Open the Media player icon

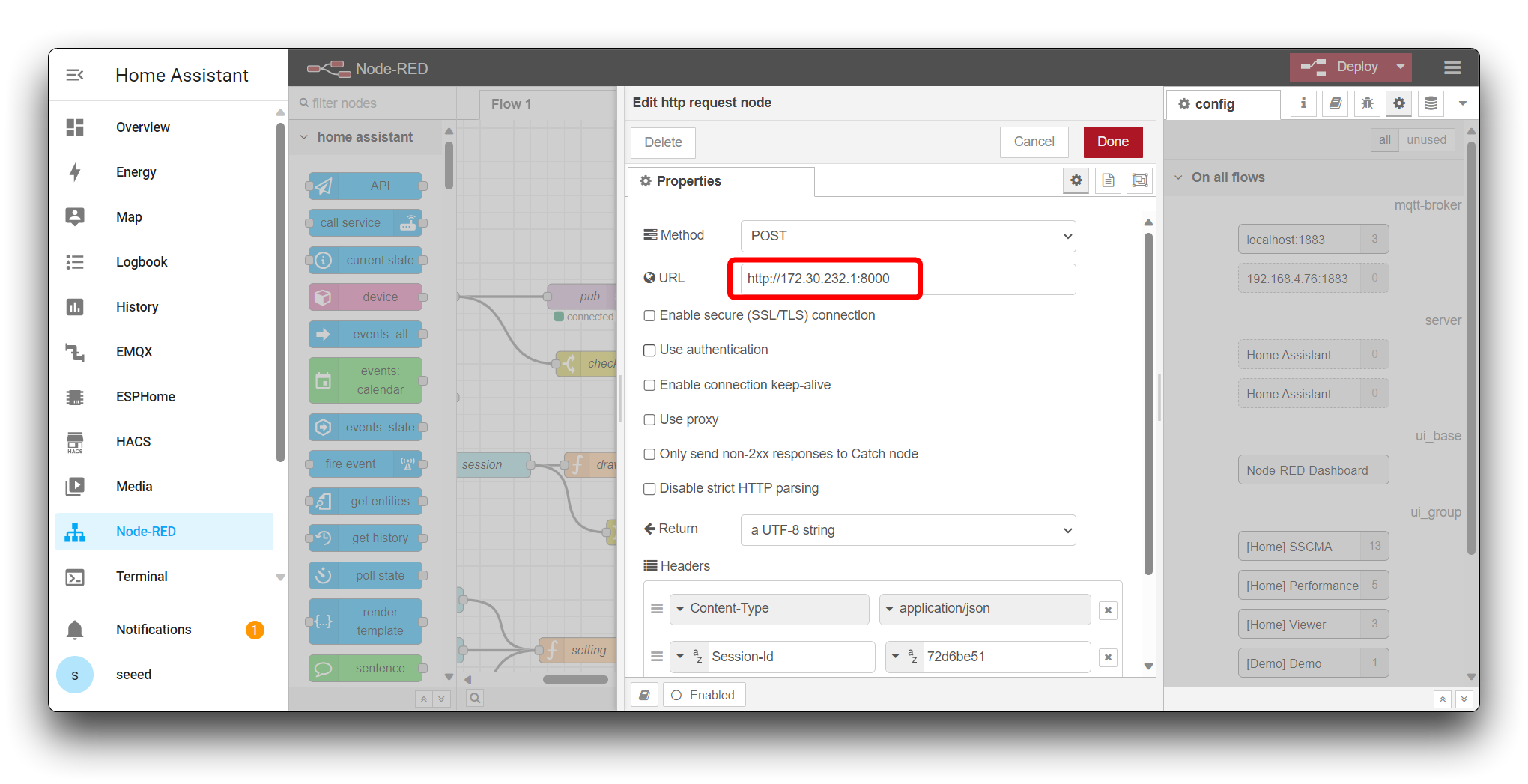75,487
